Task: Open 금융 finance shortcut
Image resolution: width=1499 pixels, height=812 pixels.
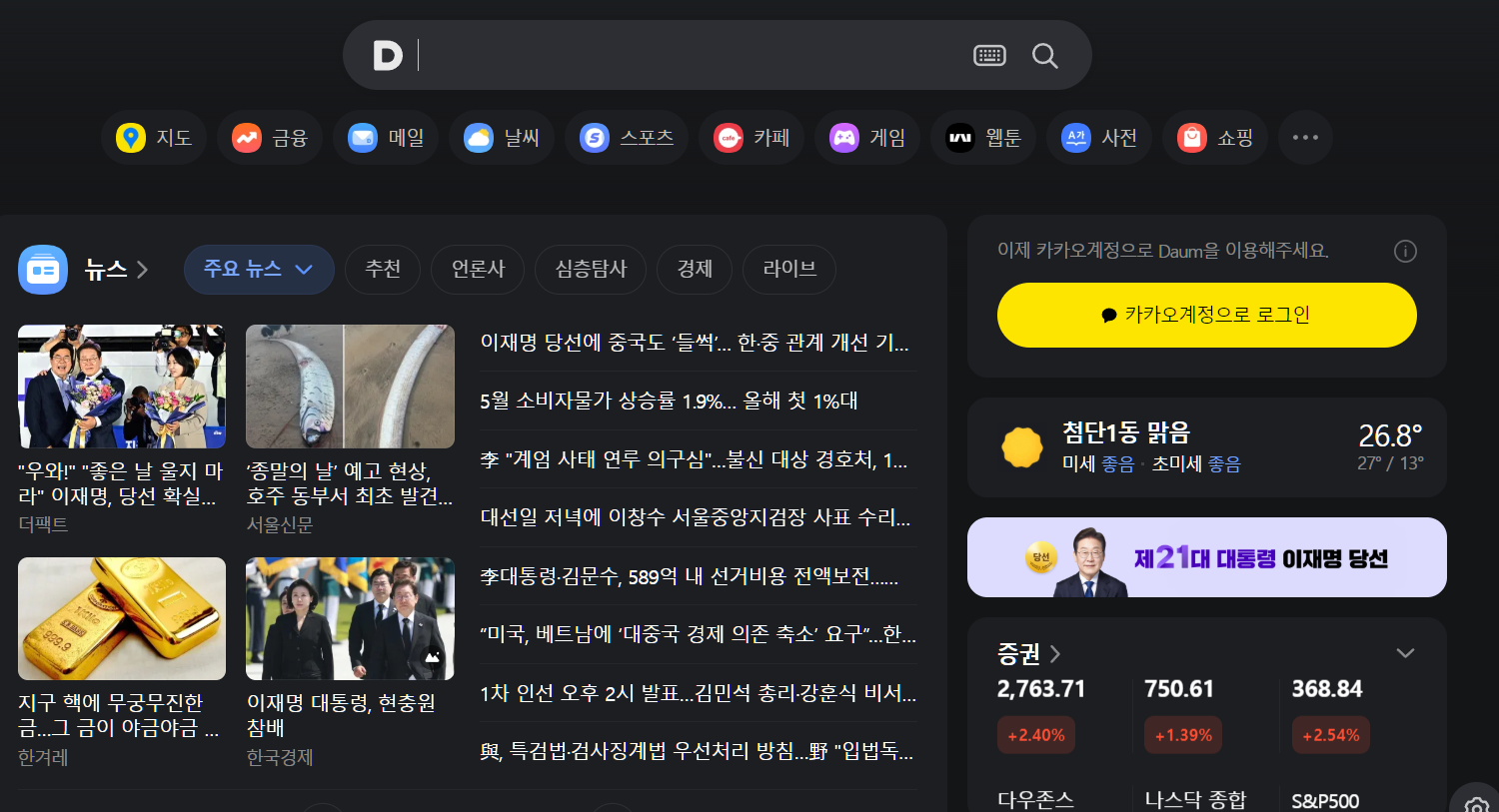Action: [x=270, y=138]
